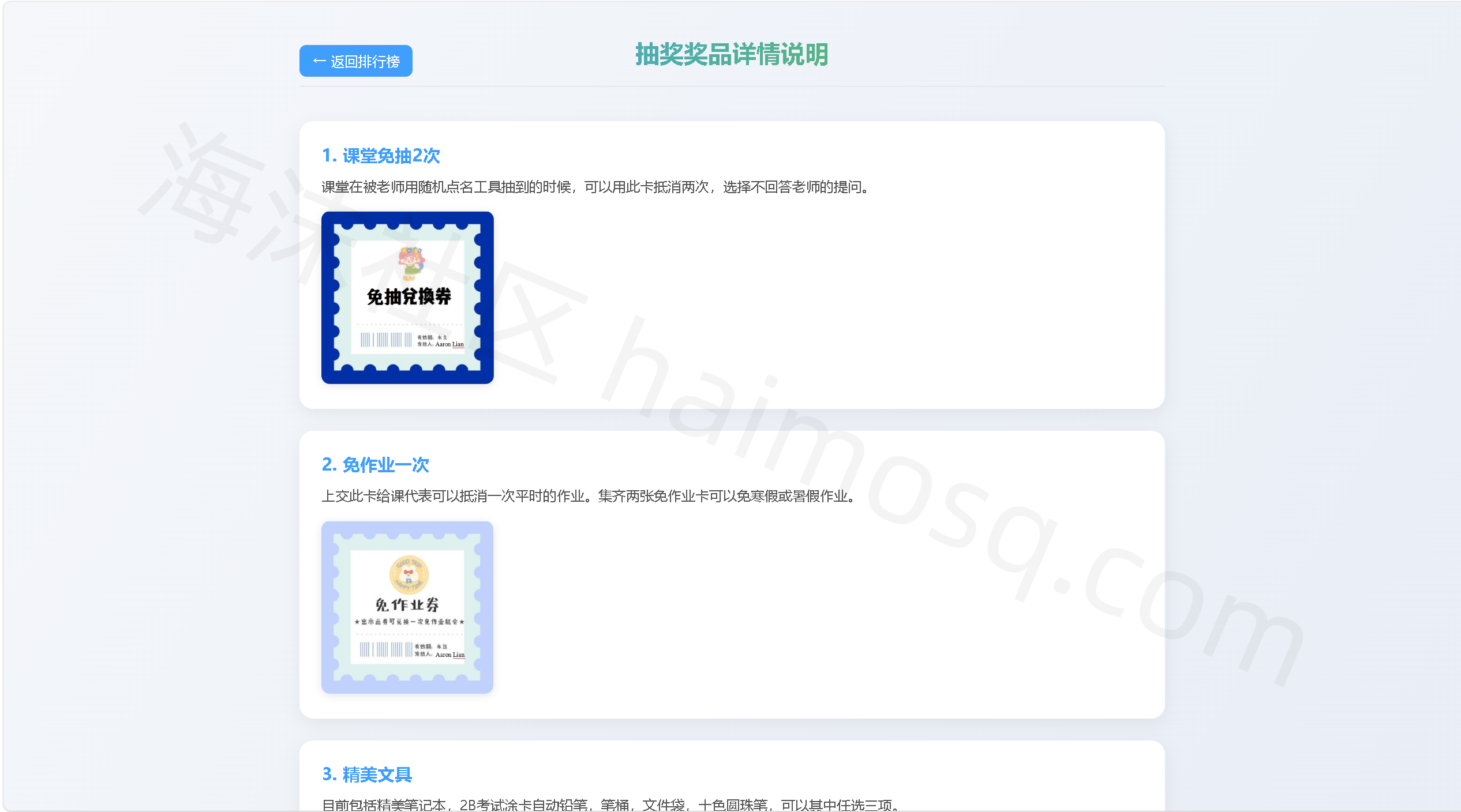Click the description starting 课堂在被老师用随机点名工具
The height and width of the screenshot is (812, 1461).
coord(595,187)
